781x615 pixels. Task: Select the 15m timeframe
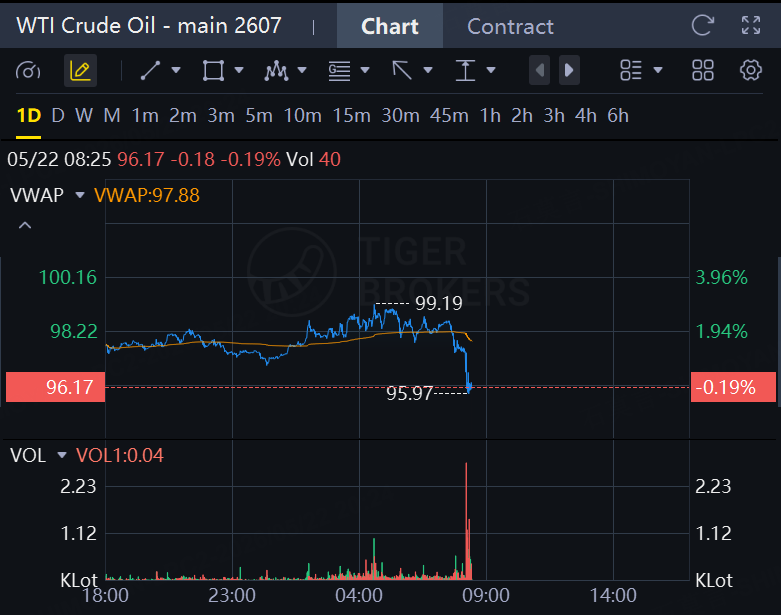[352, 116]
